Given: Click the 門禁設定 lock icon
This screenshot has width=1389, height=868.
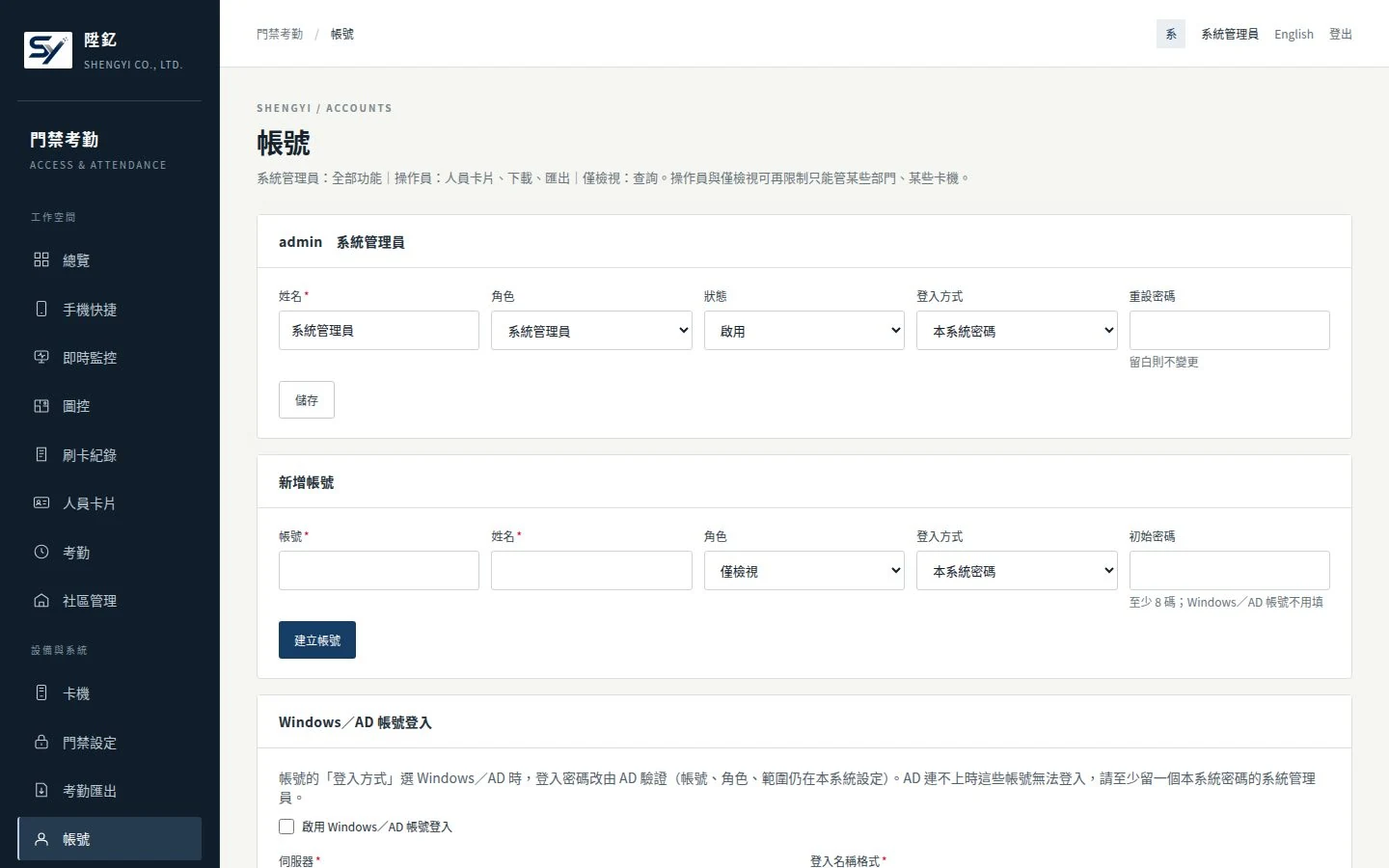Looking at the screenshot, I should click(x=41, y=742).
